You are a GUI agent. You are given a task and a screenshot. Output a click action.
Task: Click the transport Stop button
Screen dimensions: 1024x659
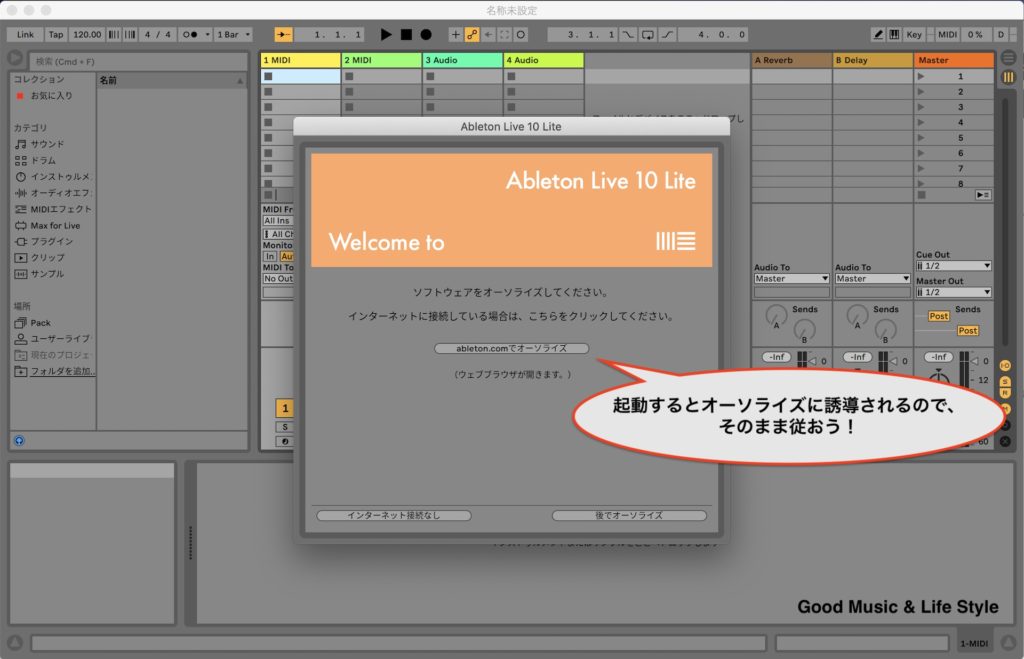[406, 35]
